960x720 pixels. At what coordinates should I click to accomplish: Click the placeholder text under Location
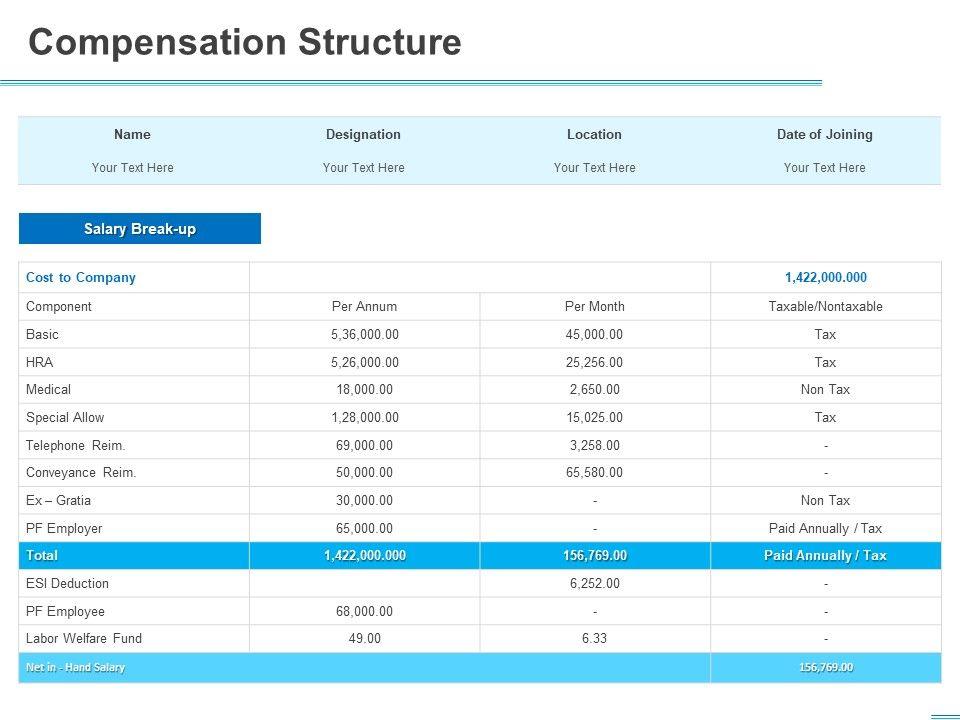pos(594,168)
